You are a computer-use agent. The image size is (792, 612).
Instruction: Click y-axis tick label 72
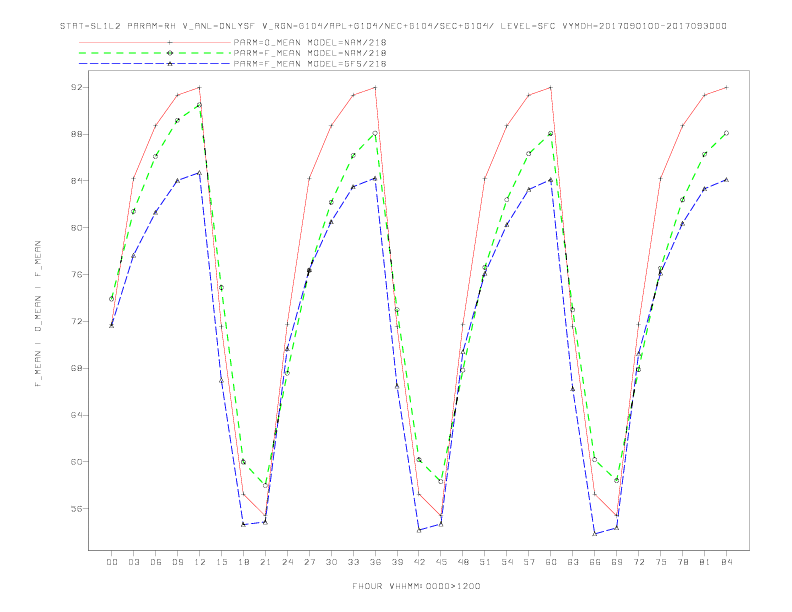76,321
